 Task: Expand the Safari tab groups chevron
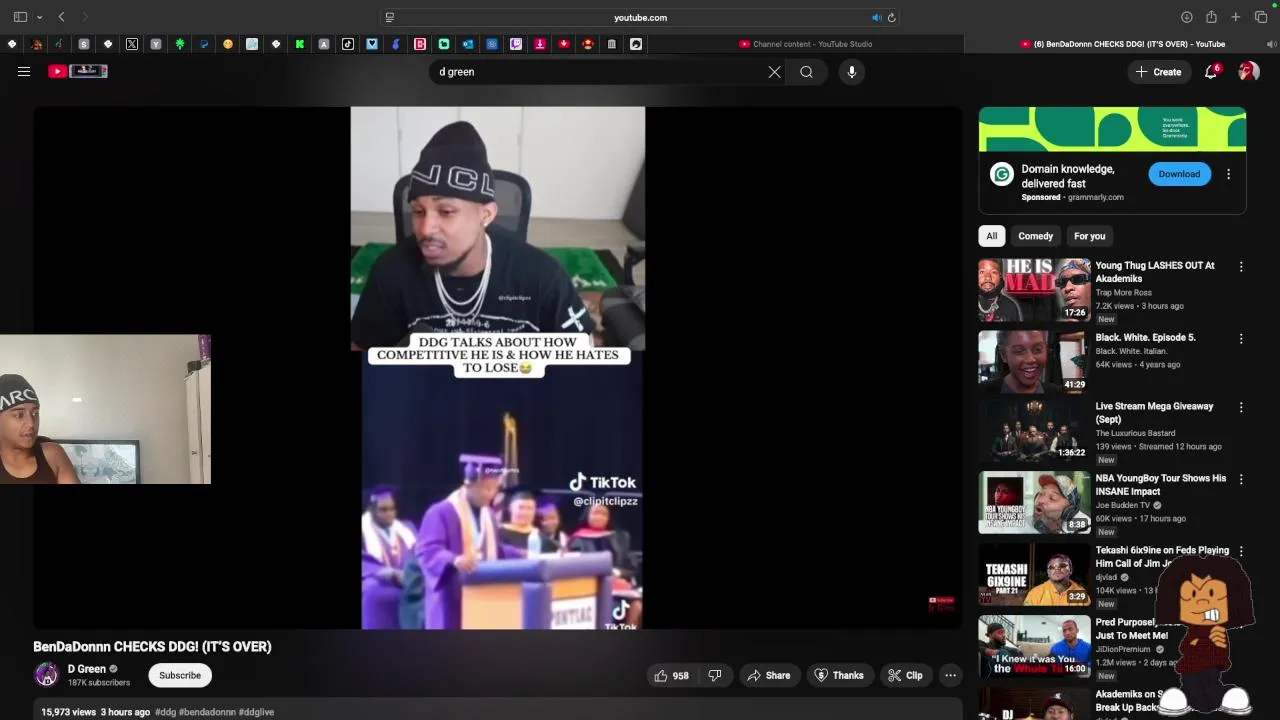pyautogui.click(x=39, y=17)
